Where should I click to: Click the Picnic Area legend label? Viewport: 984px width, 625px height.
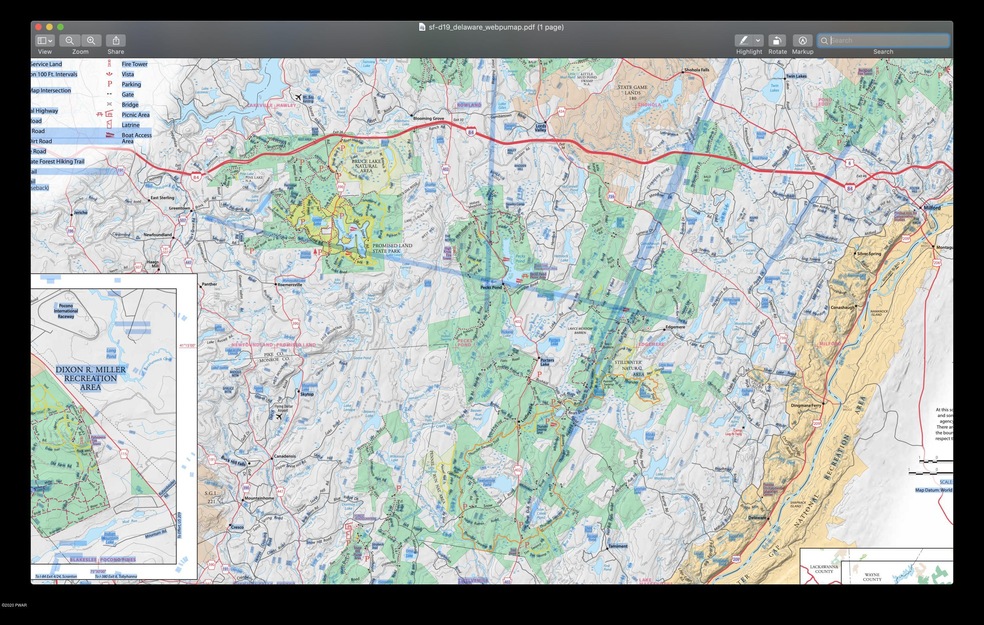[136, 115]
